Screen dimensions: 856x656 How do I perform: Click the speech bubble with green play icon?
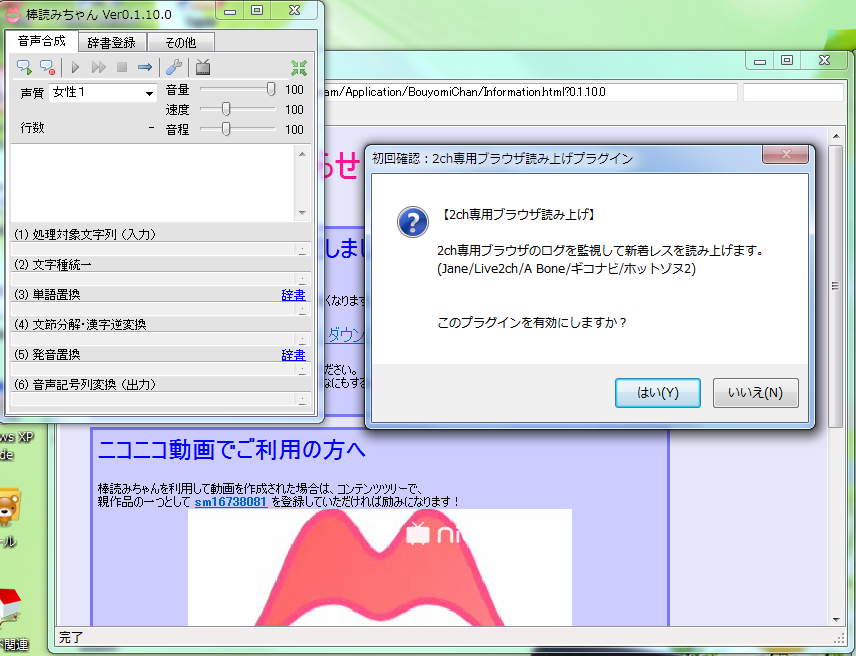(x=24, y=67)
